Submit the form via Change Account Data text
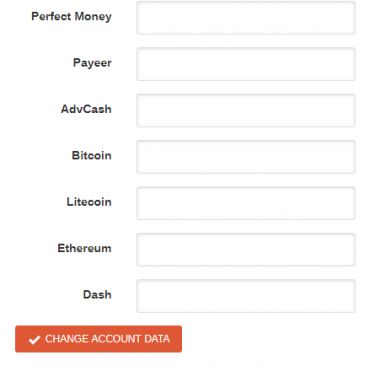The width and height of the screenshot is (380, 366). click(x=107, y=339)
